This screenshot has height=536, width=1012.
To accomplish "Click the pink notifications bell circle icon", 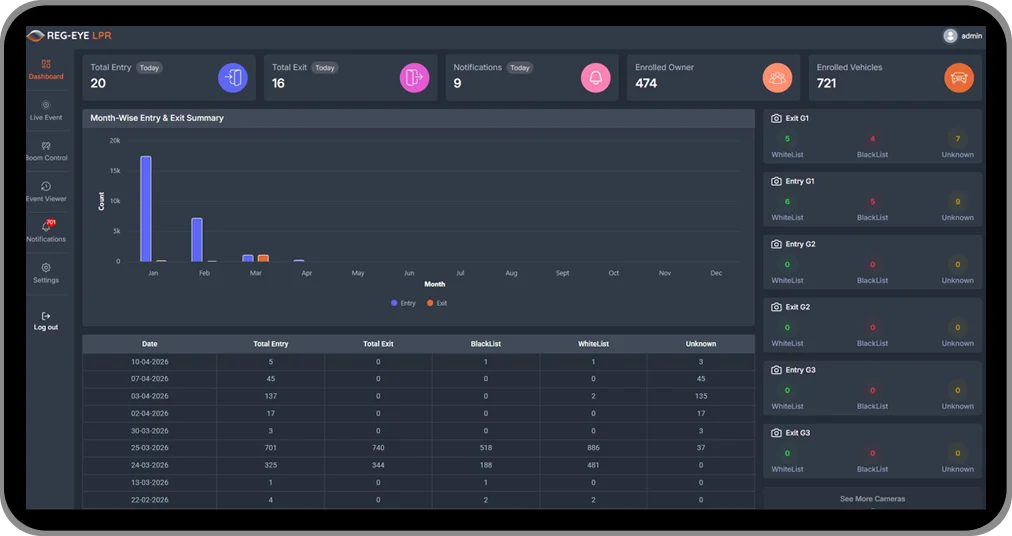I will point(595,77).
